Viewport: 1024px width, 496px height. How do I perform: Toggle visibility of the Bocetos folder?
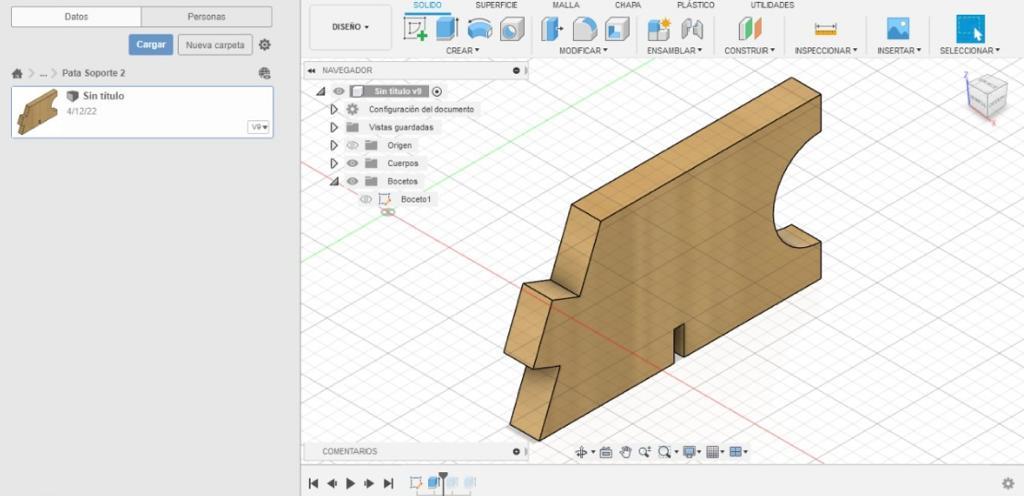coord(353,181)
